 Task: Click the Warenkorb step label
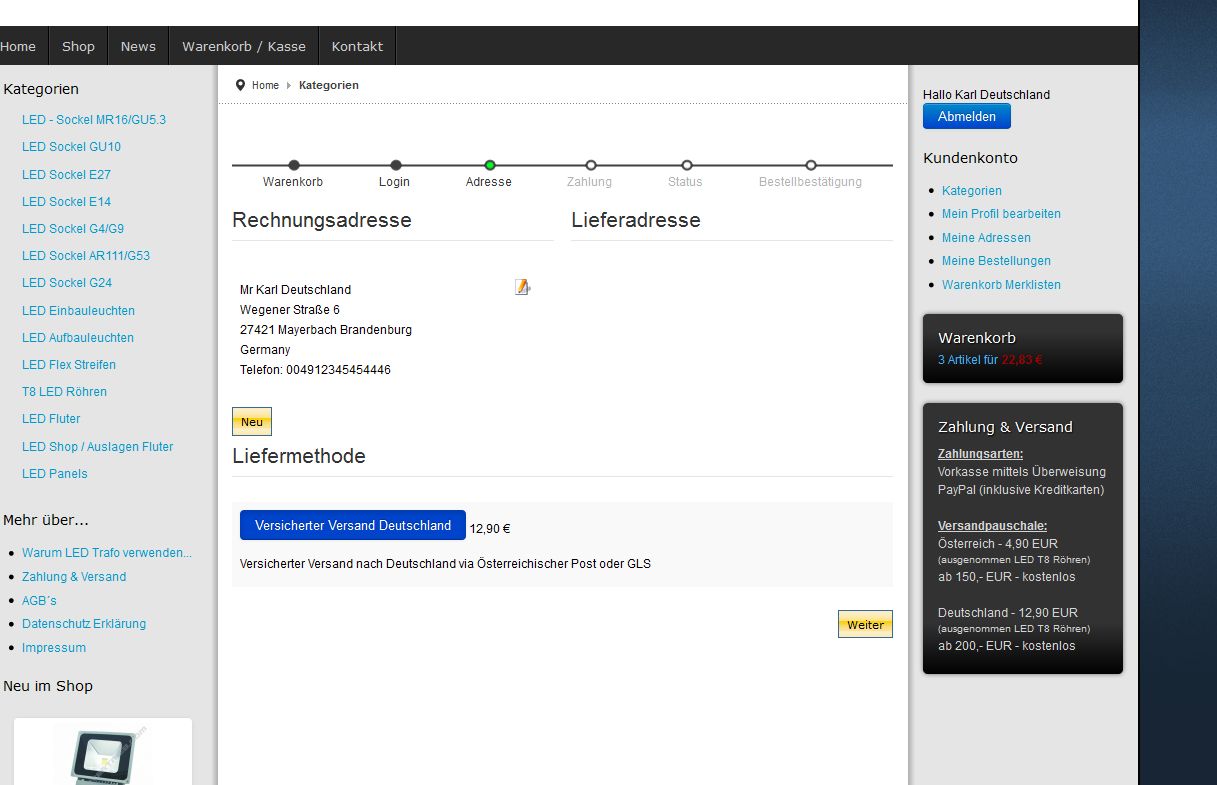pos(293,182)
